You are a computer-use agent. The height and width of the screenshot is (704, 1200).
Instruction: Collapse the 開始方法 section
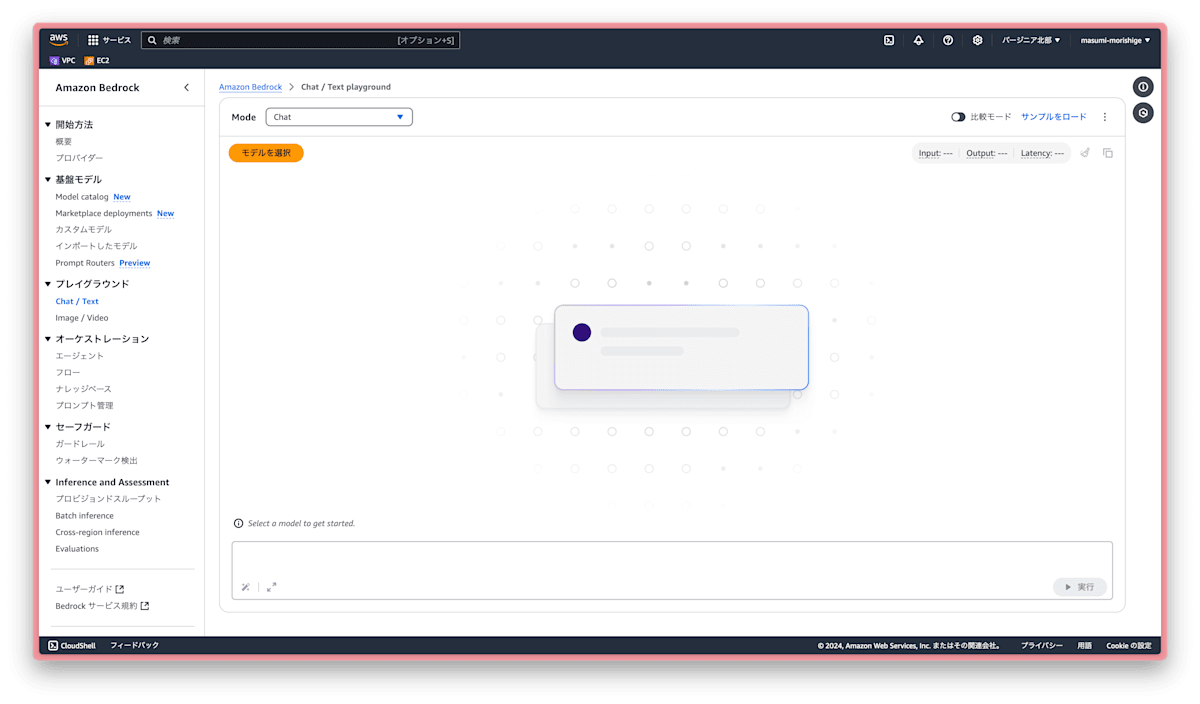pyautogui.click(x=48, y=125)
